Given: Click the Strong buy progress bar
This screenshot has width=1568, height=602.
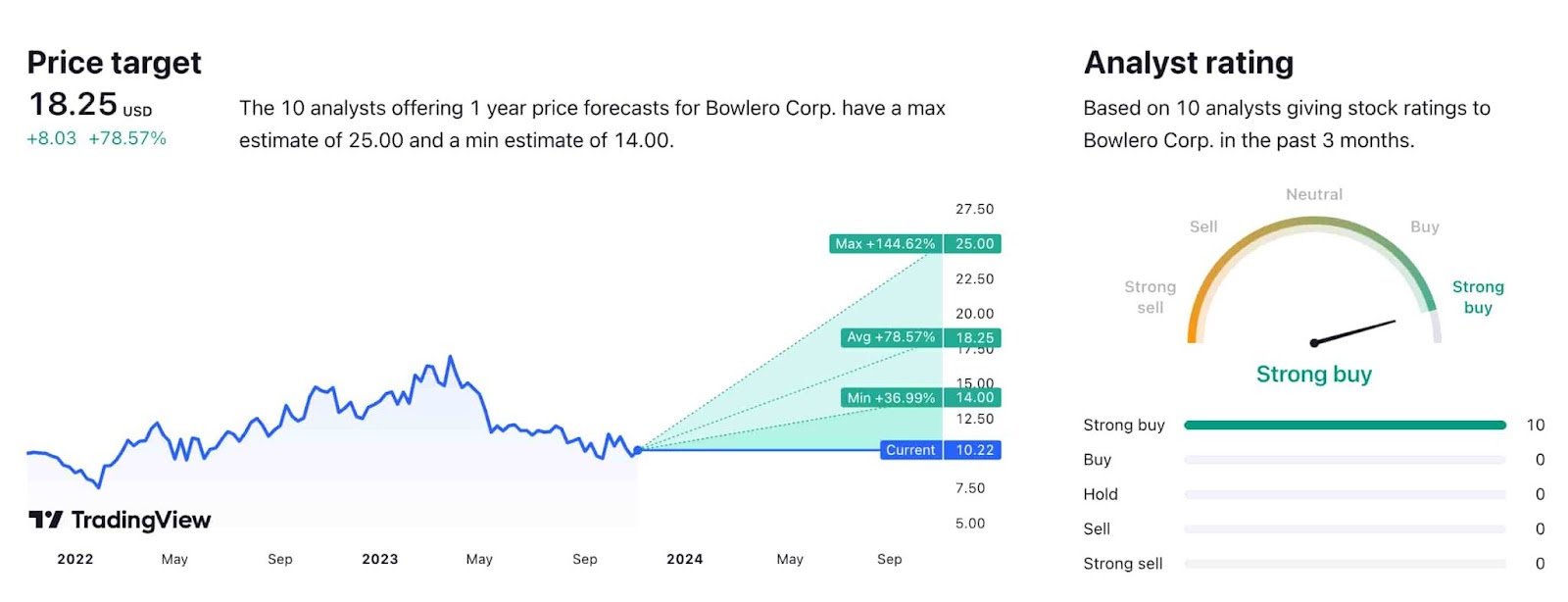Looking at the screenshot, I should (x=1344, y=426).
